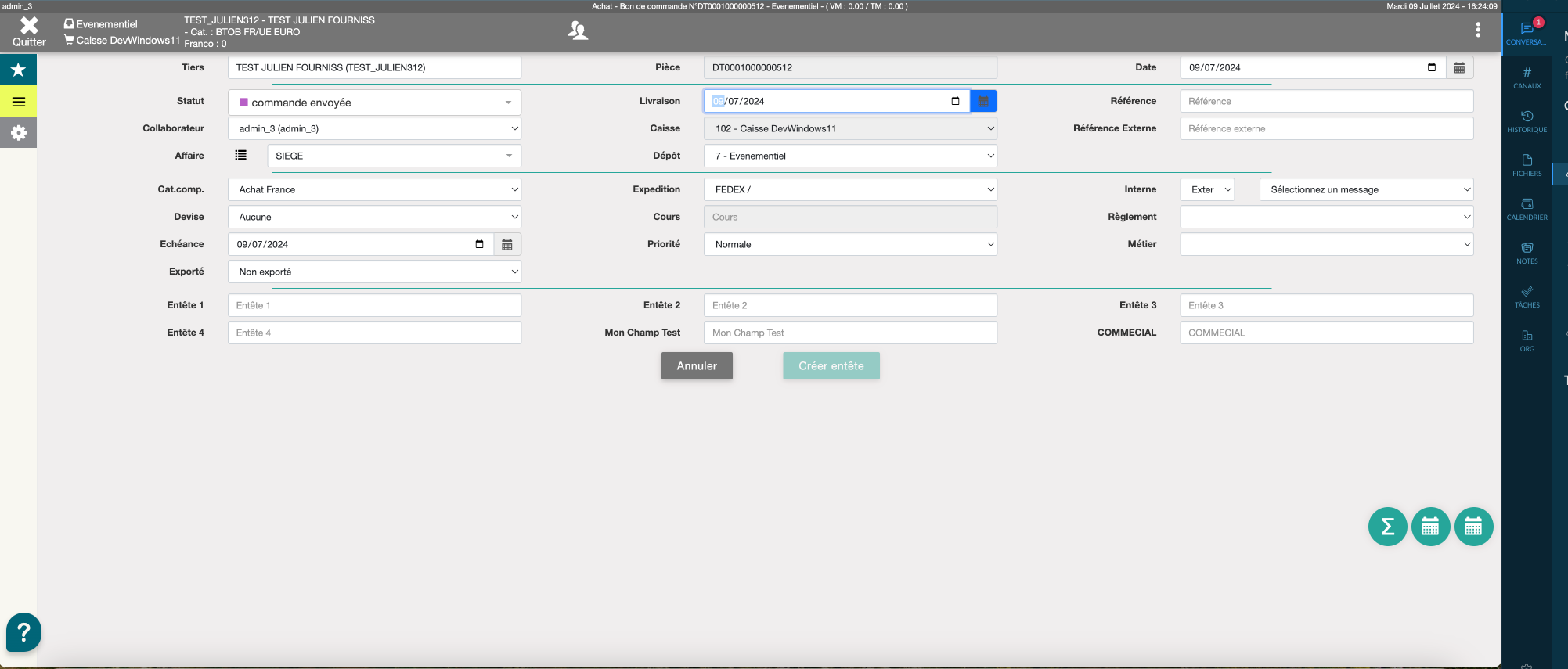The width and height of the screenshot is (1568, 669).
Task: Click the Annuler button
Action: point(697,366)
